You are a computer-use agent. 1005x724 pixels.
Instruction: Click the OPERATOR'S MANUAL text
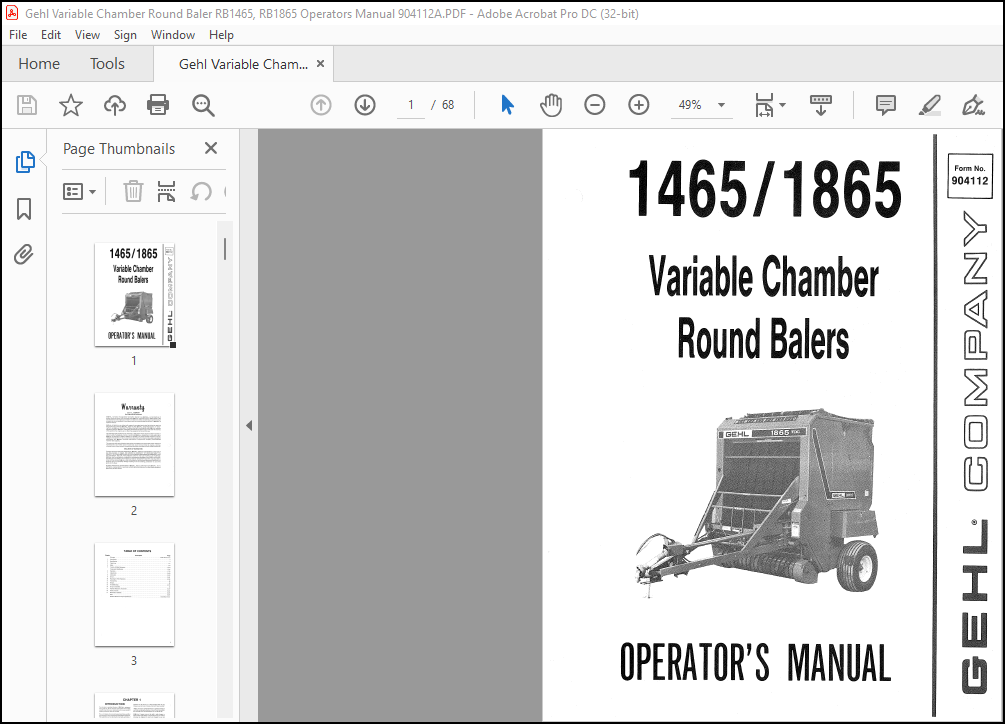click(x=756, y=662)
